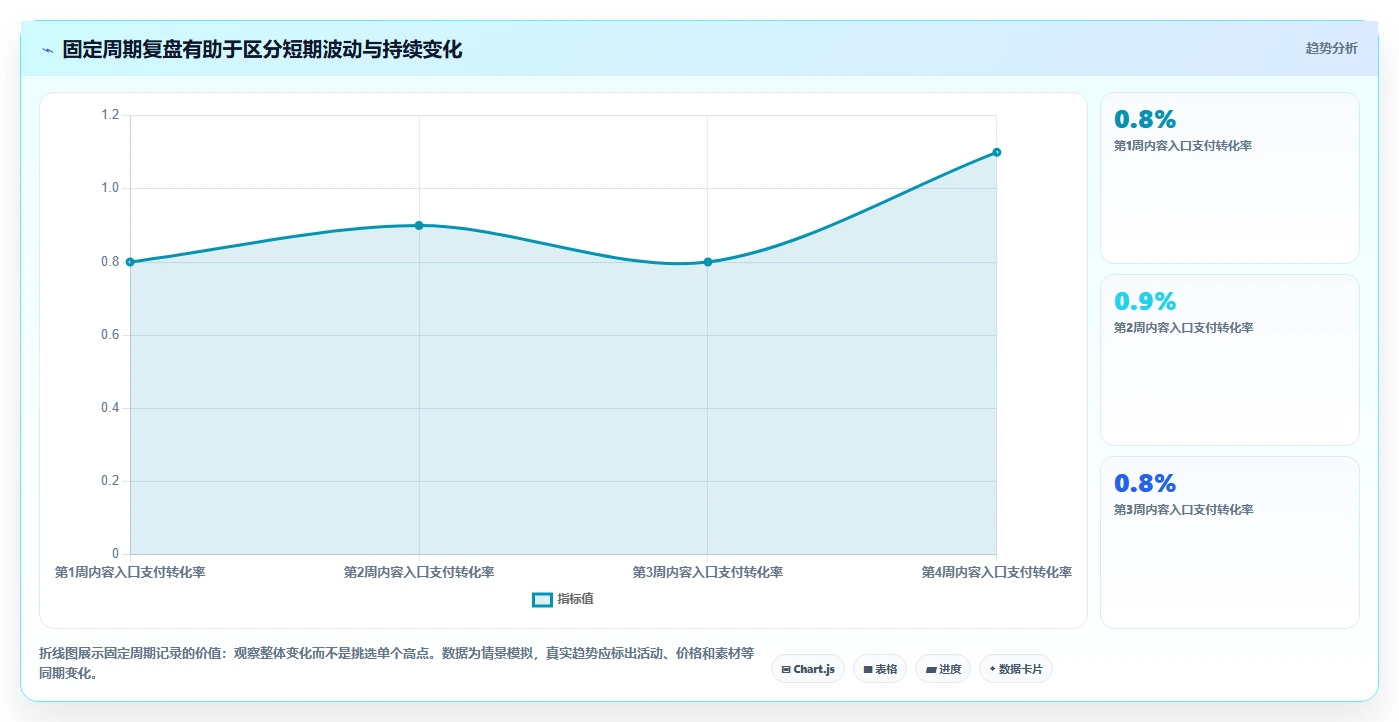Click the 趋势分析 label in the header
Viewport: 1399px width, 722px height.
coord(1331,48)
